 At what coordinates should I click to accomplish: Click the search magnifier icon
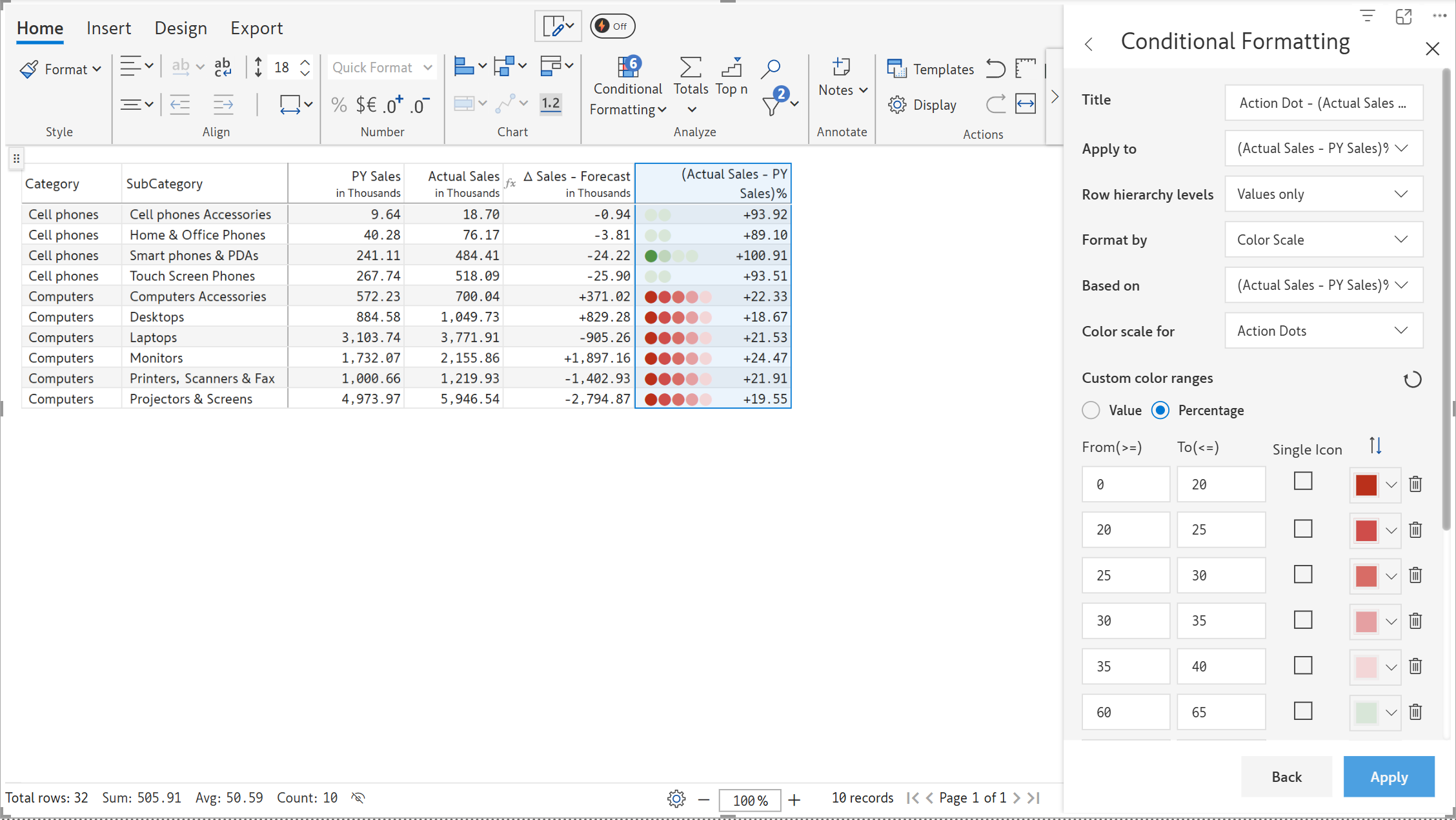coord(771,68)
